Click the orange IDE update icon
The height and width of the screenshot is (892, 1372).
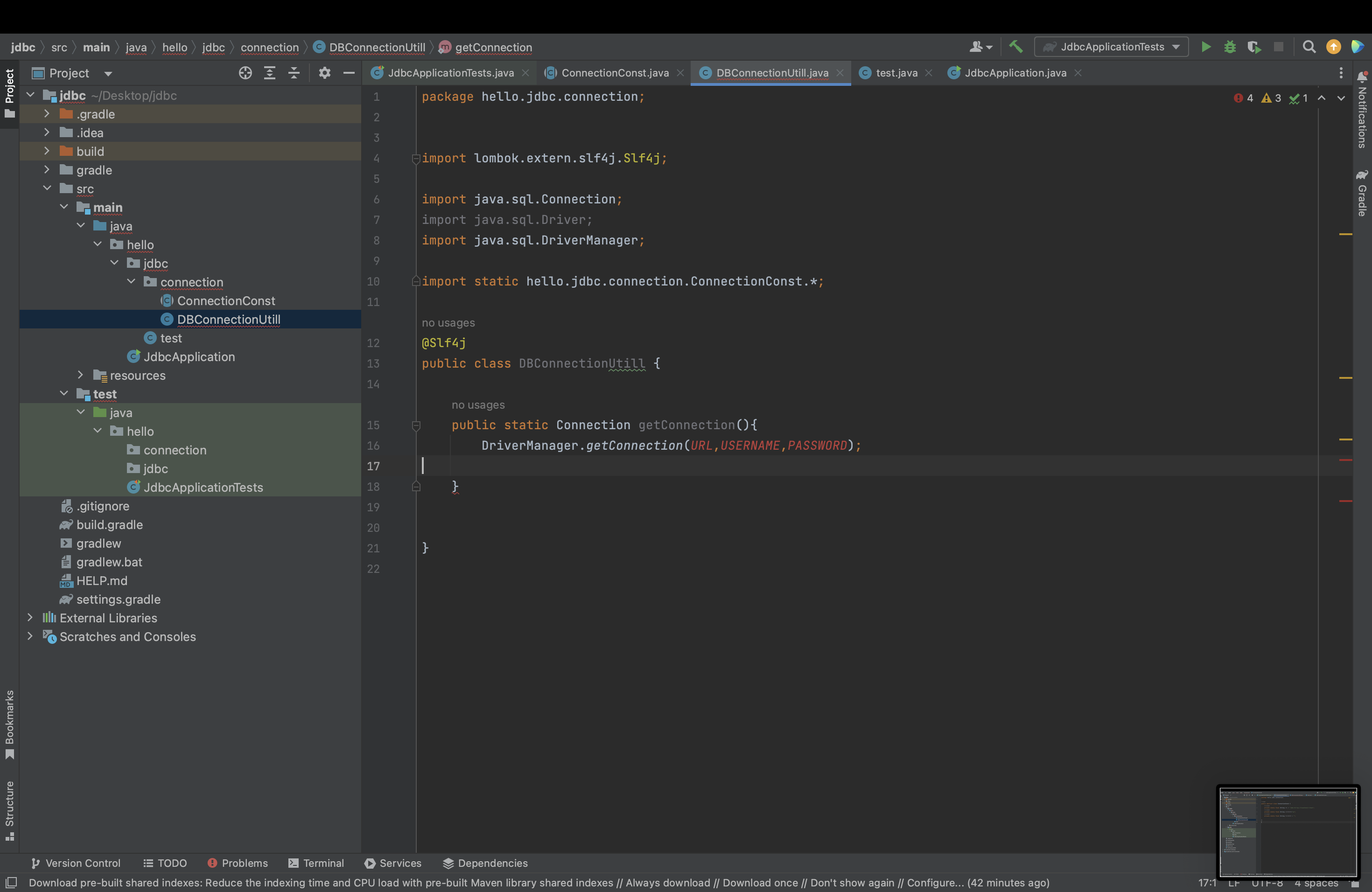[x=1333, y=47]
